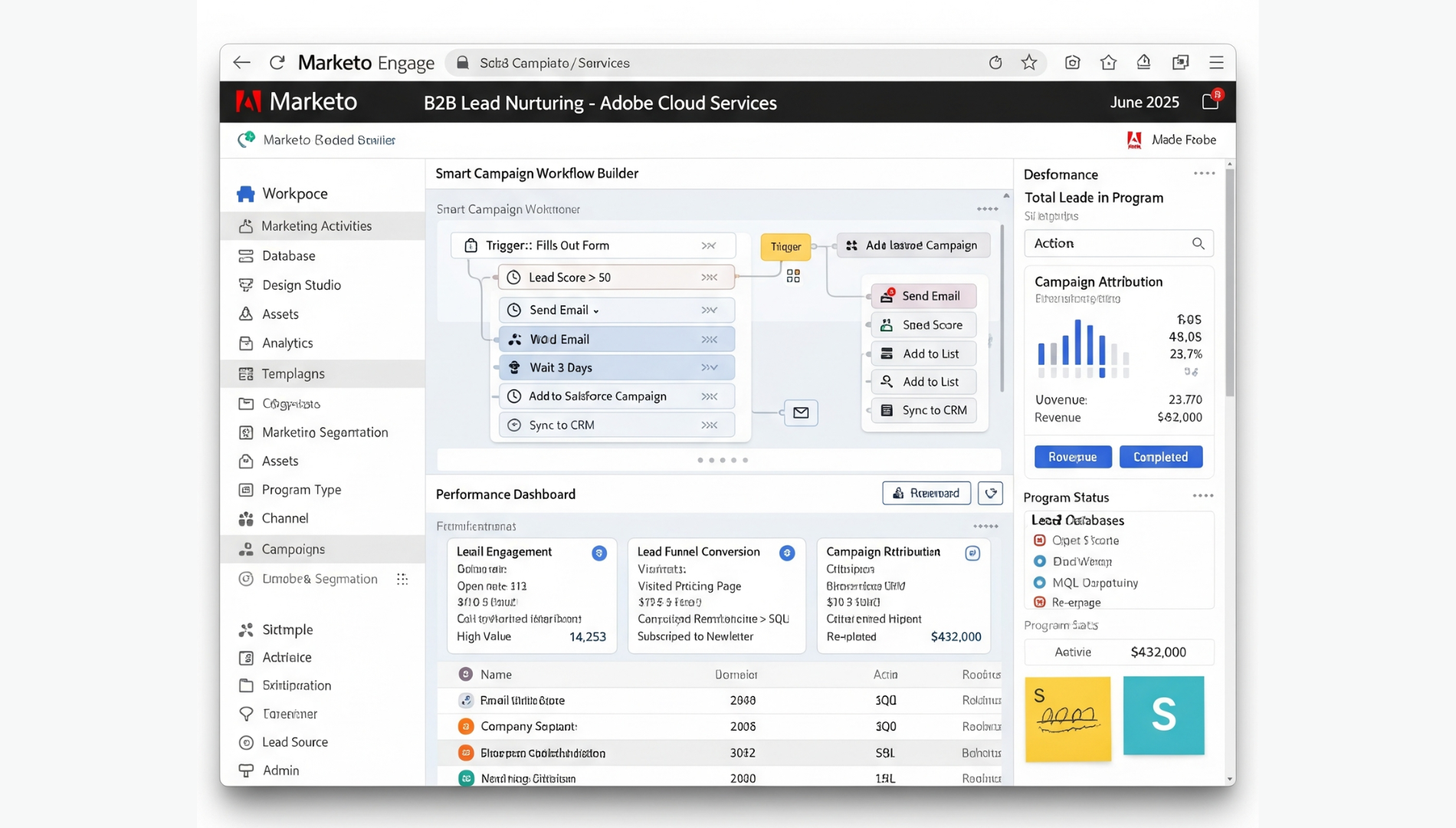Open Lead Funnel Conversion card icon
The image size is (1456, 828).
(x=787, y=553)
